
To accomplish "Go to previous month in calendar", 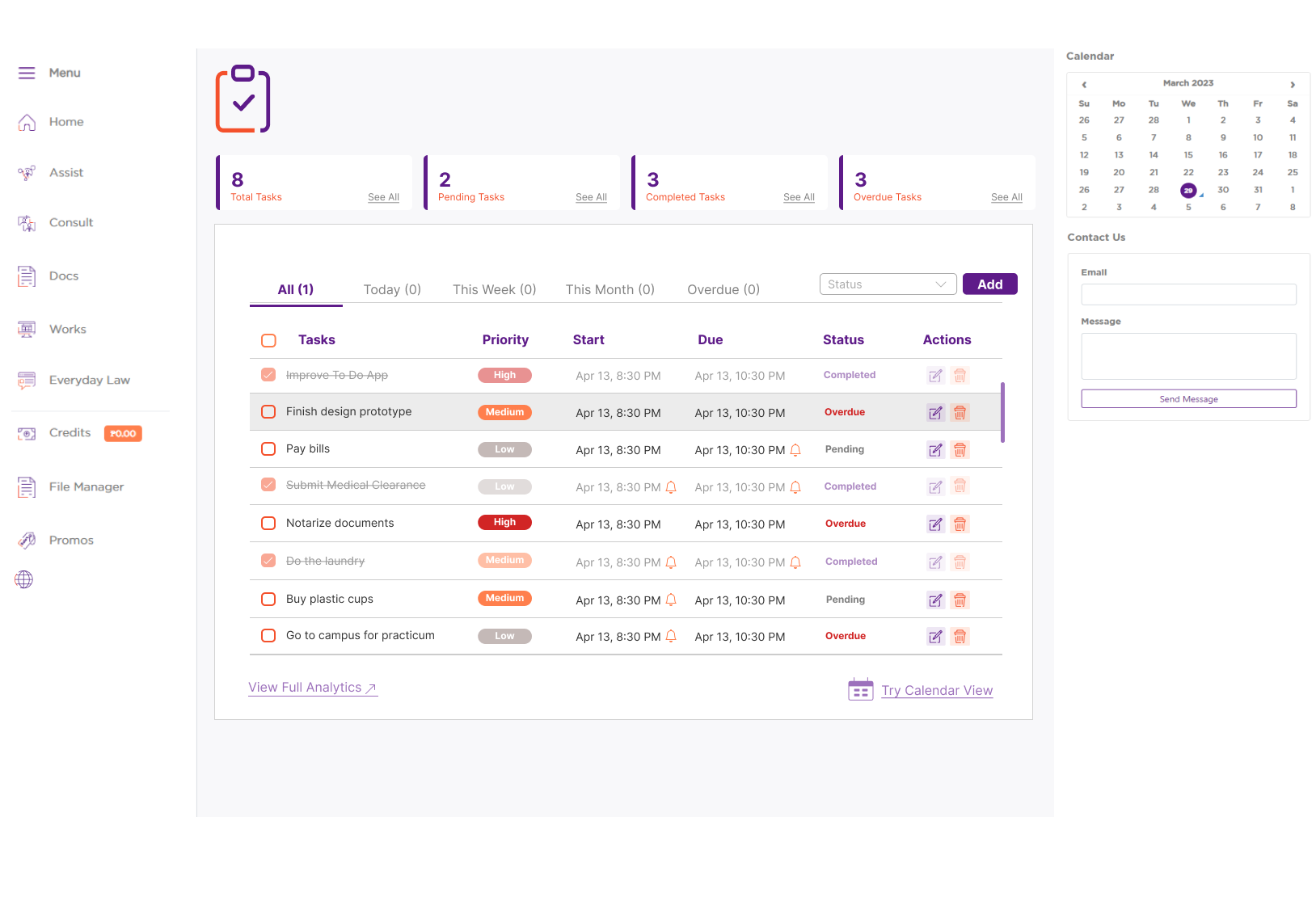I will [x=1084, y=84].
